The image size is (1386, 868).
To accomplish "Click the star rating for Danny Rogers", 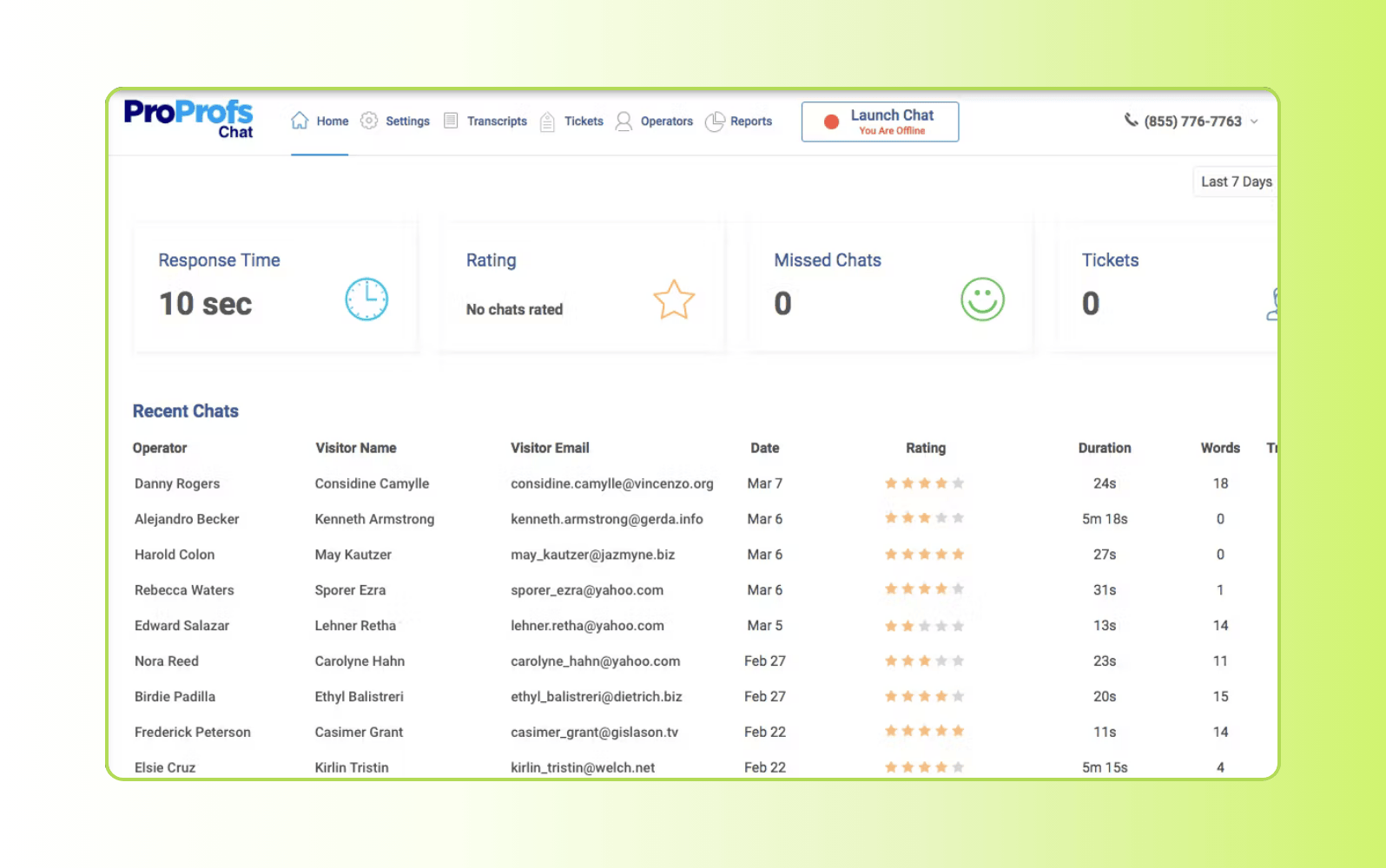I will click(x=924, y=483).
